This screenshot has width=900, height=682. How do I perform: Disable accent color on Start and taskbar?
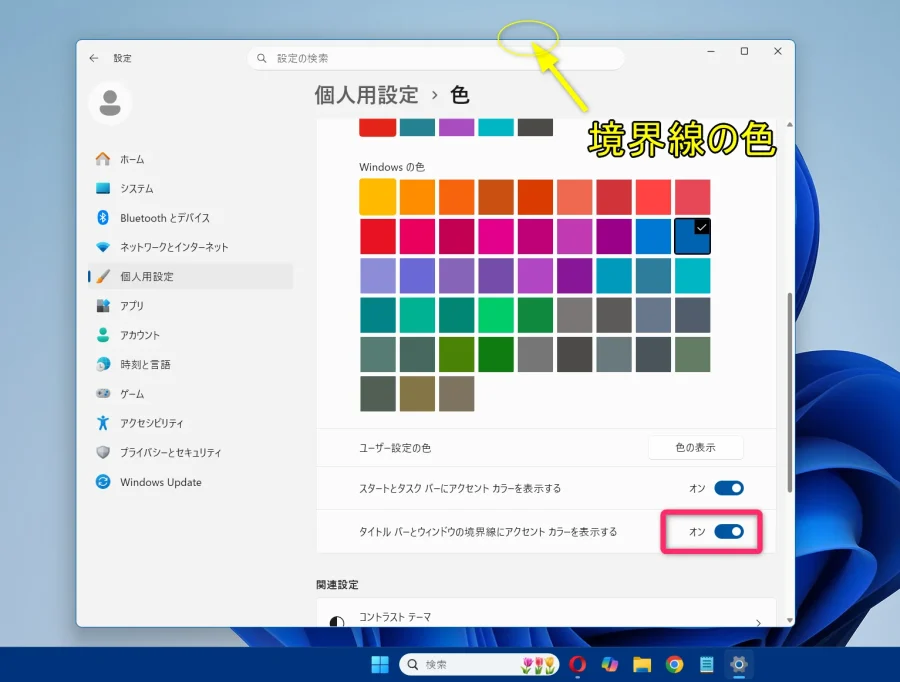(729, 488)
